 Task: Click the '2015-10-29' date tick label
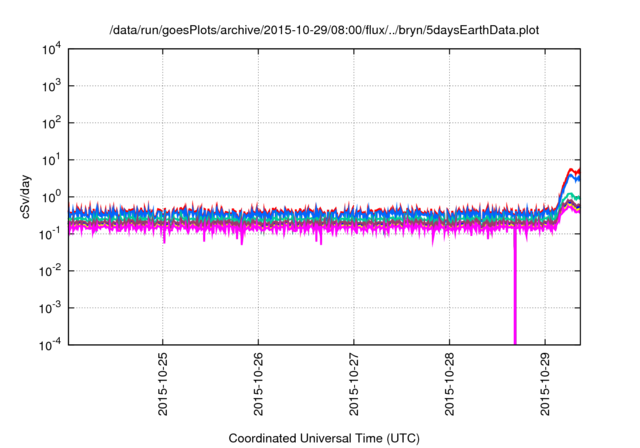point(545,384)
